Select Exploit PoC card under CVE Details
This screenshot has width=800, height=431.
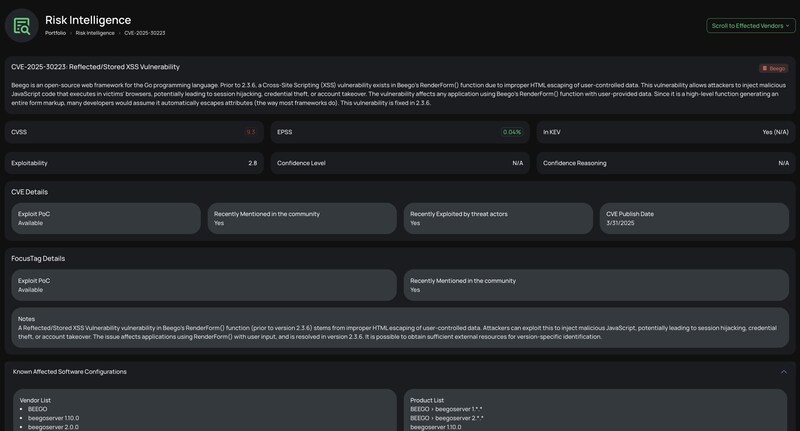[106, 219]
